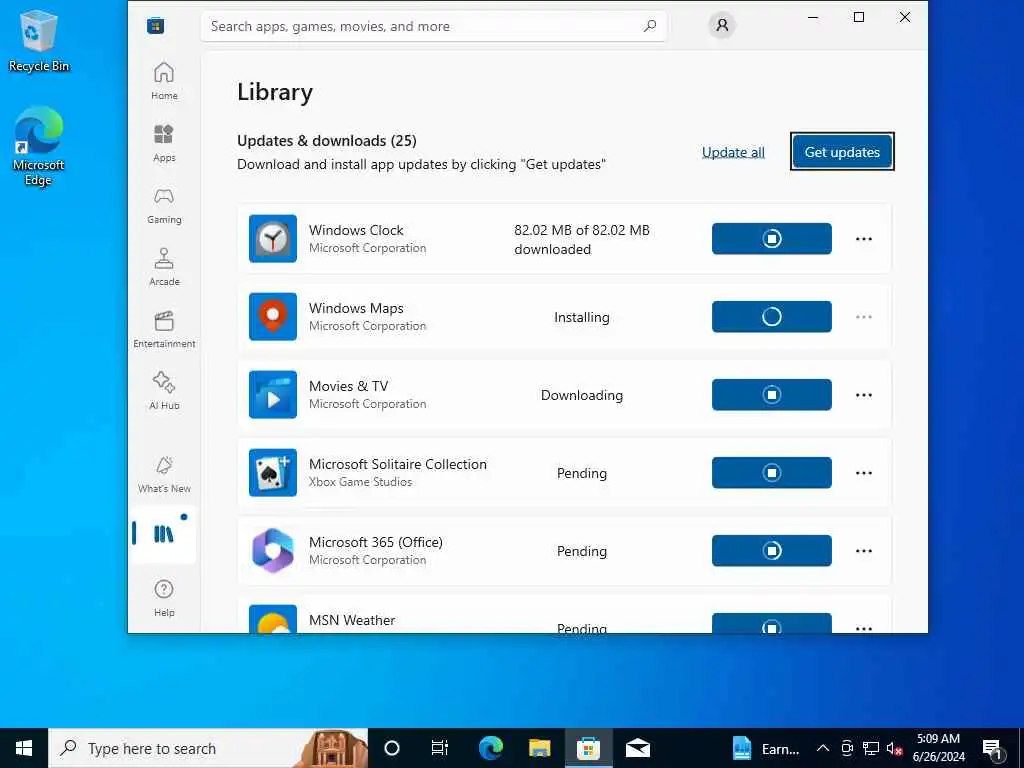The width and height of the screenshot is (1024, 768).
Task: Click the Earn taskbar news widget
Action: coord(765,748)
